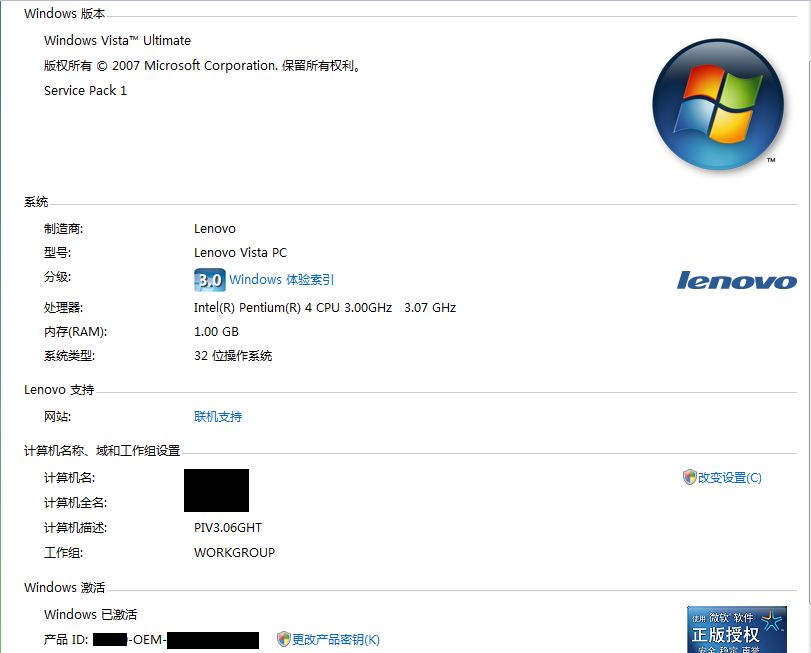Click the 型号 label
Image resolution: width=811 pixels, height=653 pixels.
[x=57, y=252]
